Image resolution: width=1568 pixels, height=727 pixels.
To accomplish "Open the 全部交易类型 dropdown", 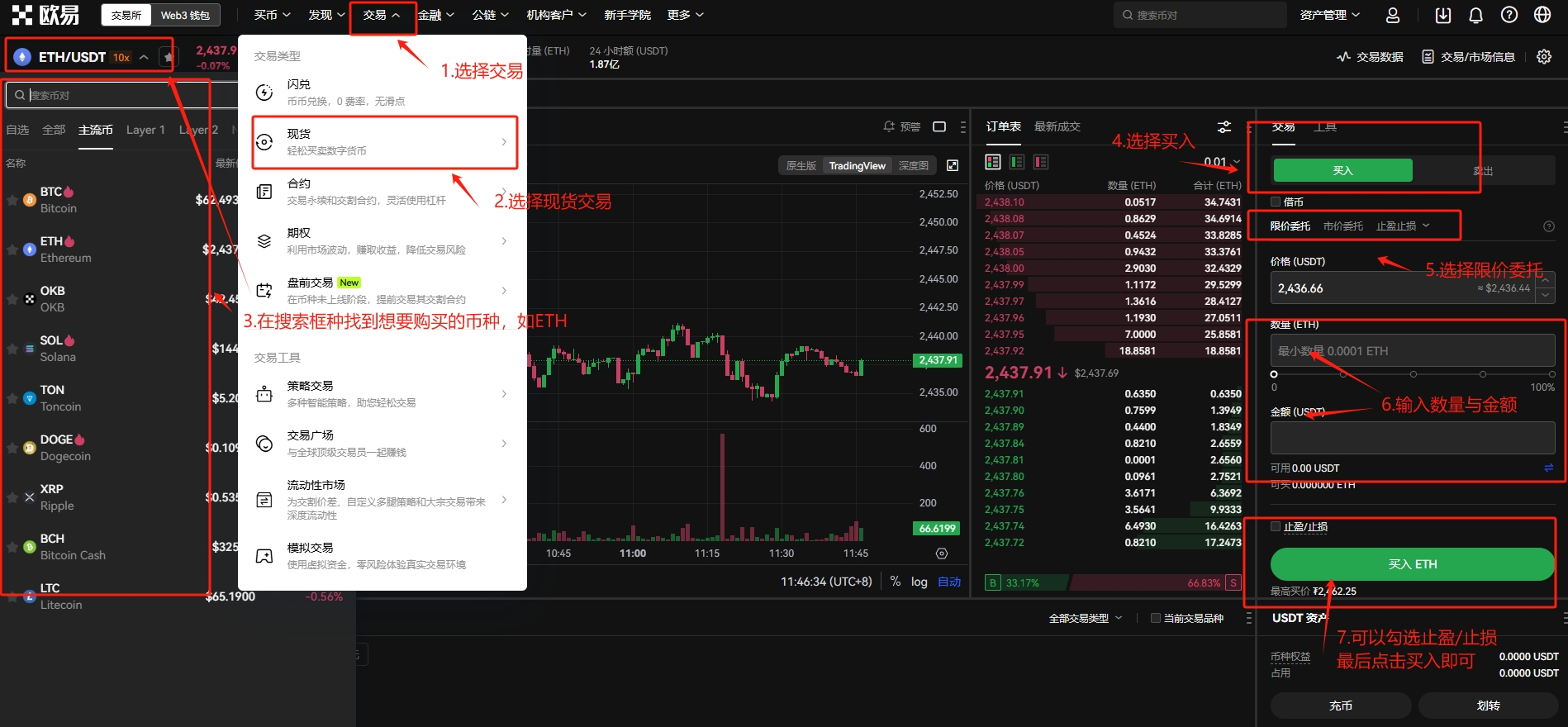I will (1085, 618).
